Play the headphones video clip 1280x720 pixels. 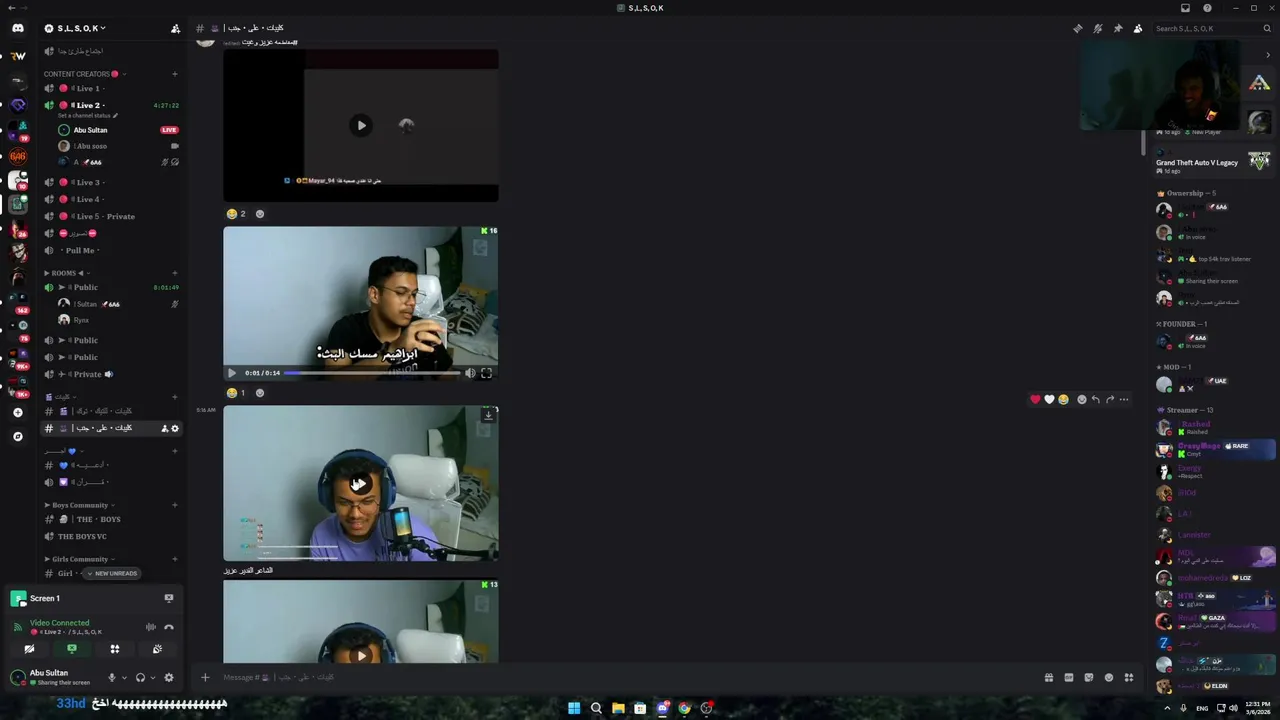360,484
